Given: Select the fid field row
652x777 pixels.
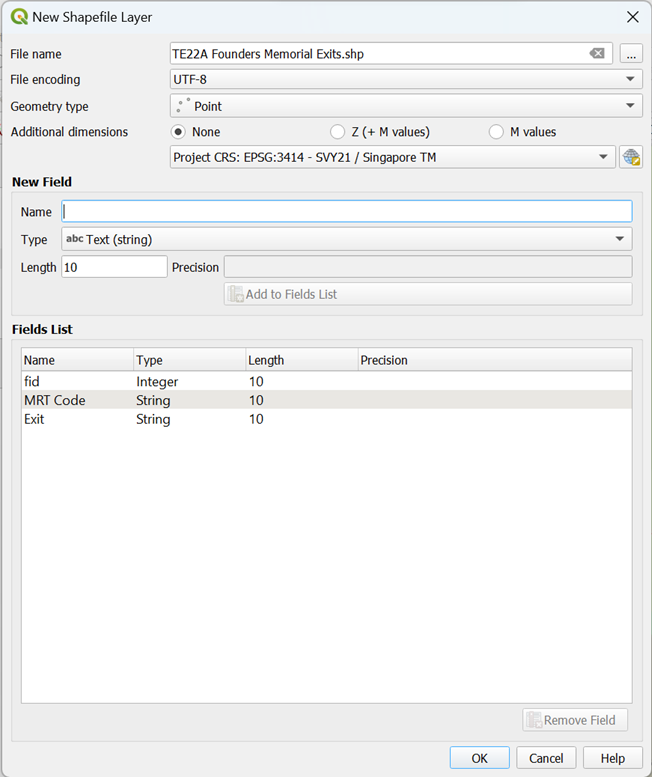Looking at the screenshot, I should [32, 381].
